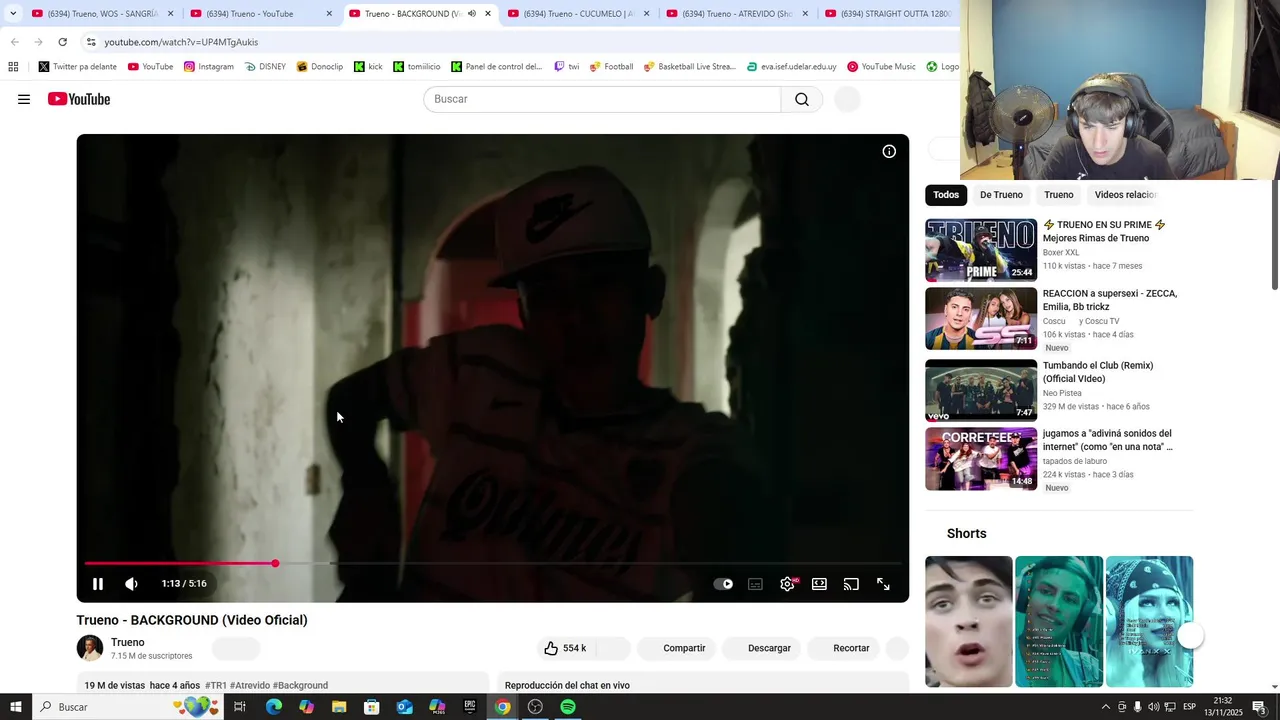The height and width of the screenshot is (720, 1280).
Task: View site information icon in address bar
Action: click(x=90, y=42)
